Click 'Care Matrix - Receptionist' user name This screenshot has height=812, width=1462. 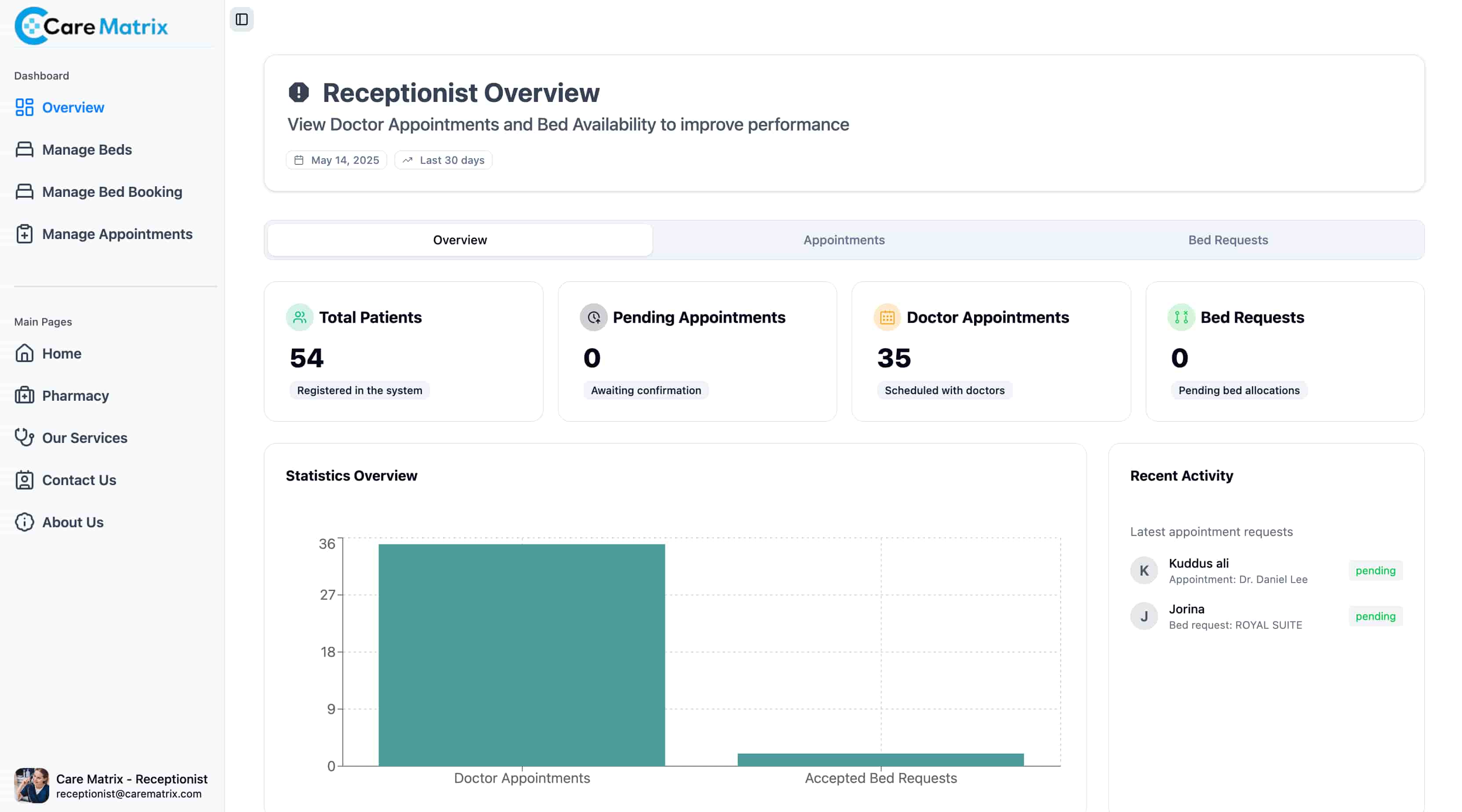(132, 779)
